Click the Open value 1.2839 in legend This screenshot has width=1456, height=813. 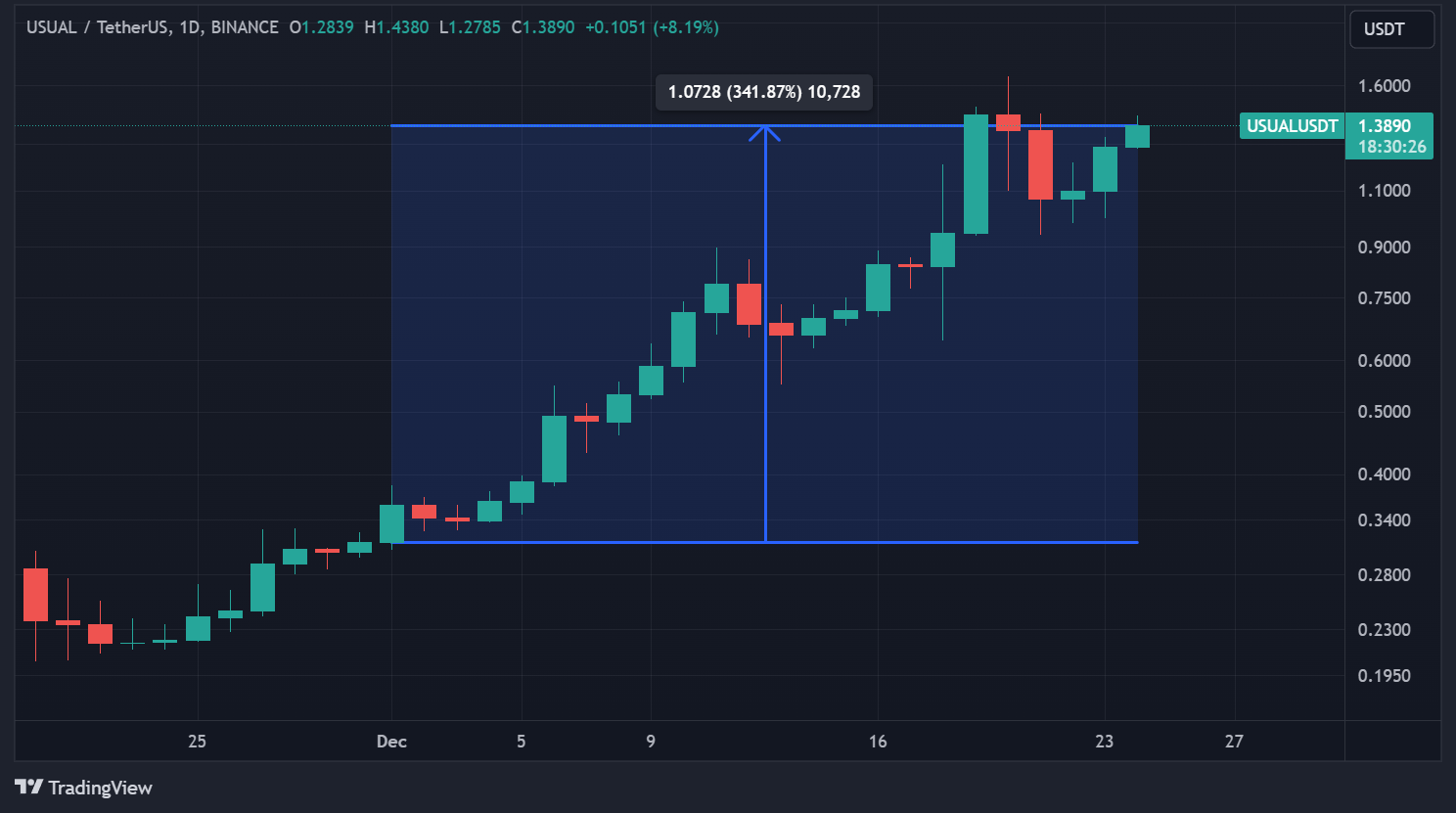pos(327,27)
